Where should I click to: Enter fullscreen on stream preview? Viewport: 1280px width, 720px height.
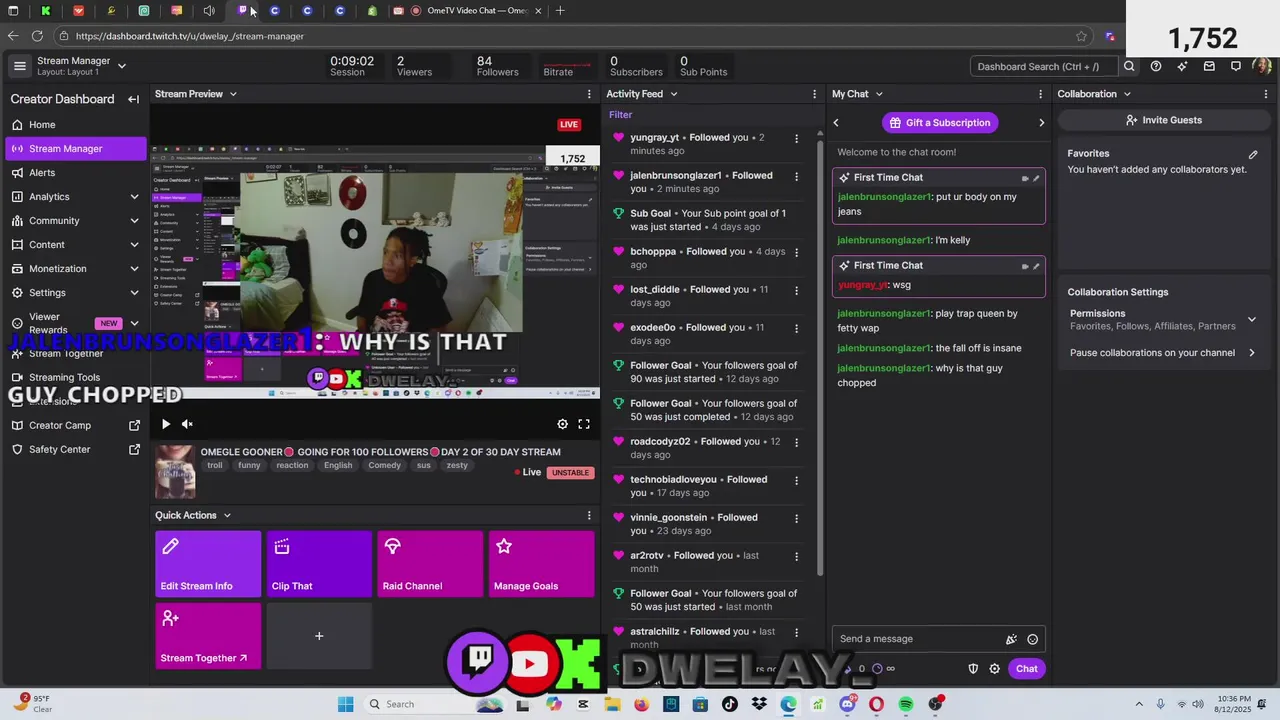tap(584, 424)
